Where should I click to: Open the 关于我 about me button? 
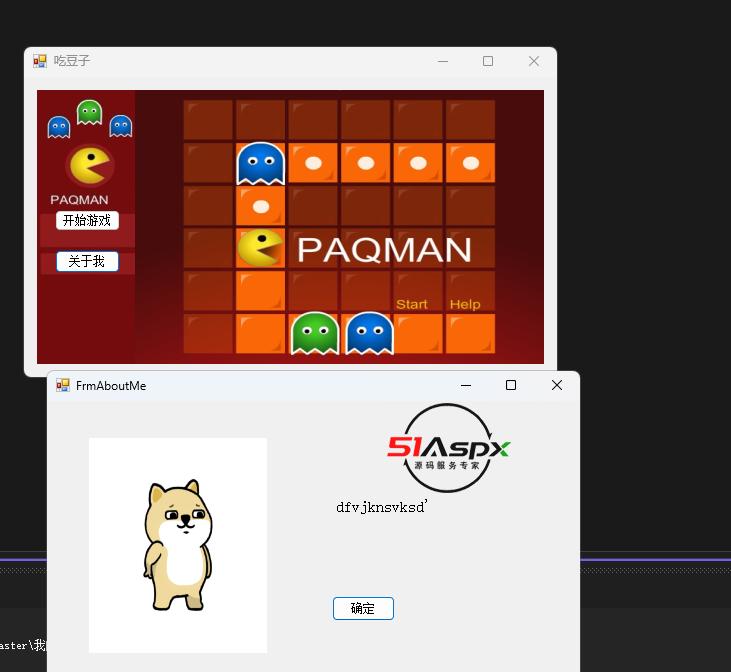pos(87,261)
